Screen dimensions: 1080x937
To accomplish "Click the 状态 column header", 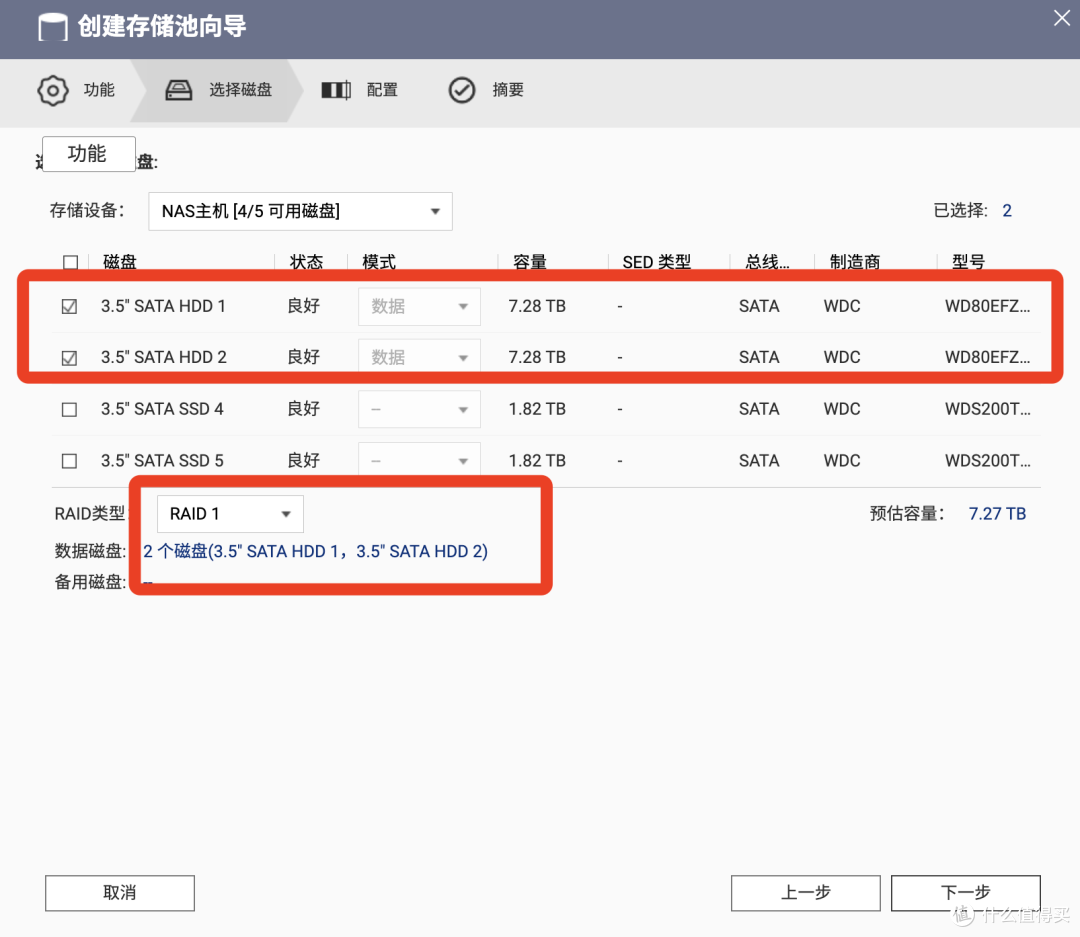I will (x=307, y=262).
